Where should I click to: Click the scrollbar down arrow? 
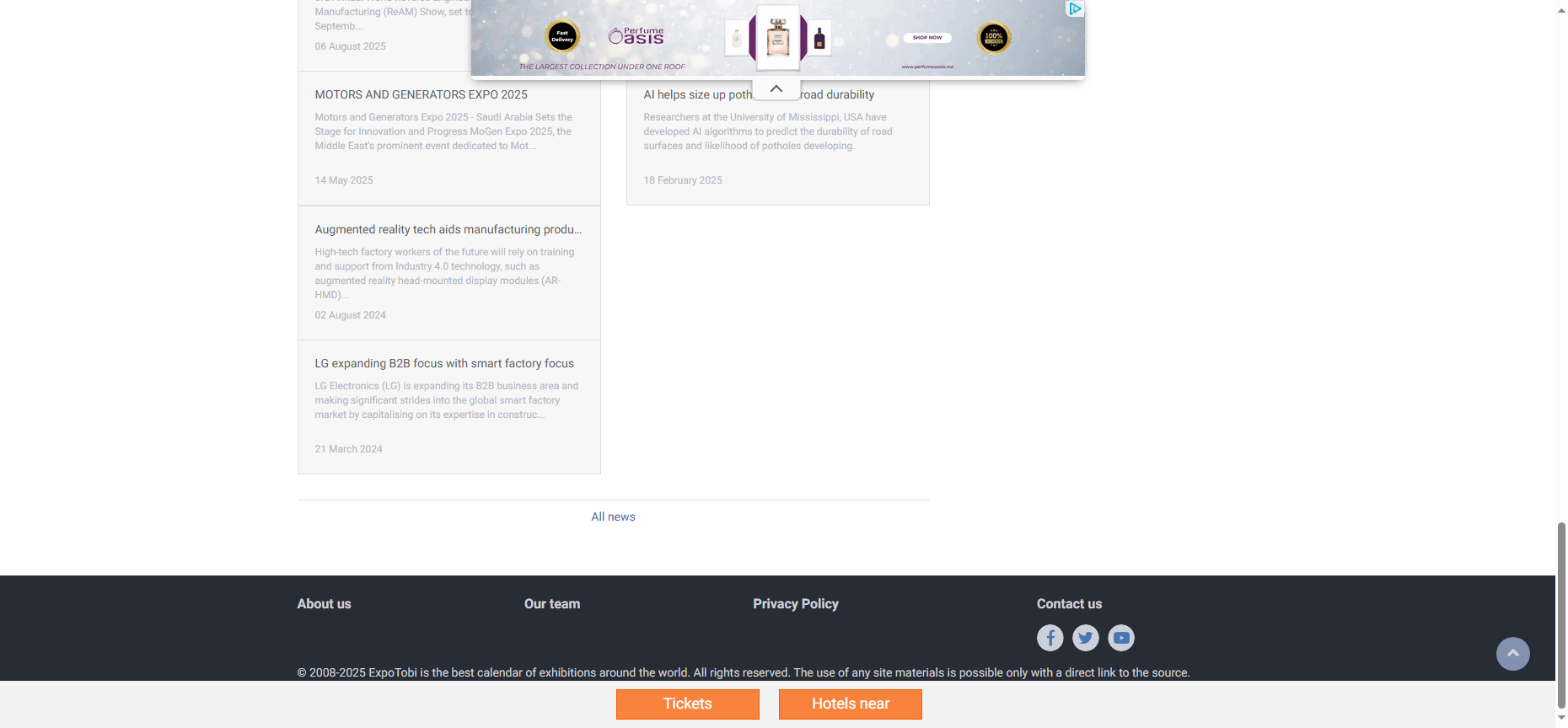pos(1561,719)
